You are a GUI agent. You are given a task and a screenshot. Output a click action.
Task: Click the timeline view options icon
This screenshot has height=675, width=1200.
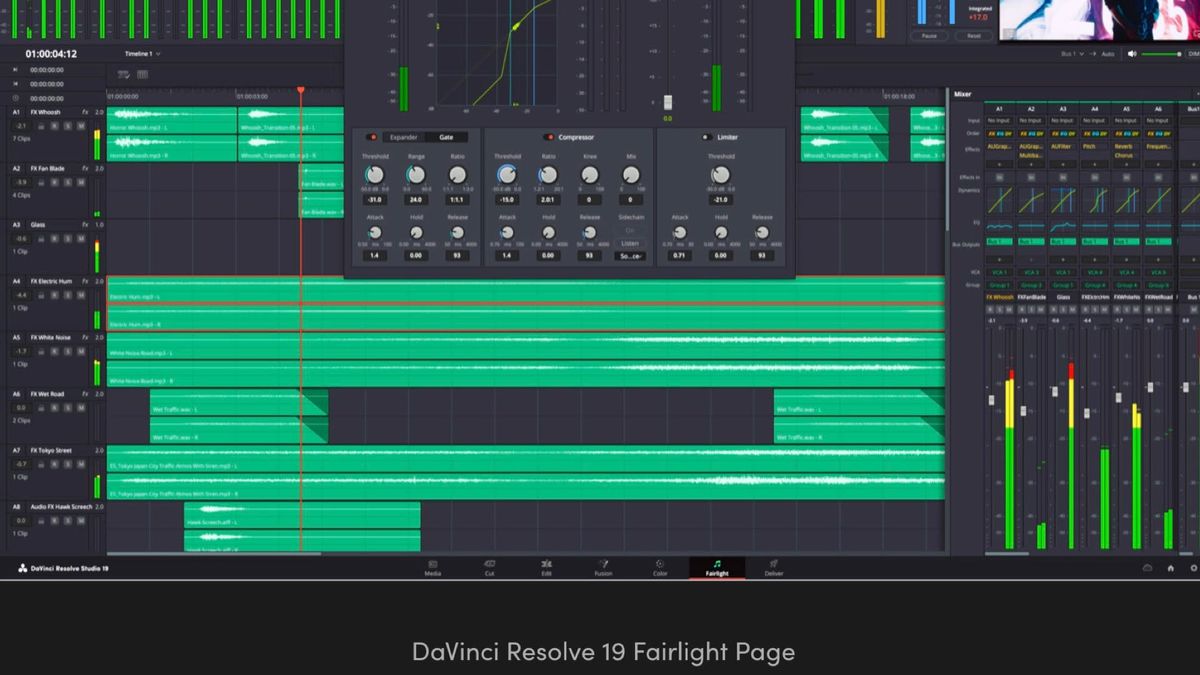coord(124,75)
